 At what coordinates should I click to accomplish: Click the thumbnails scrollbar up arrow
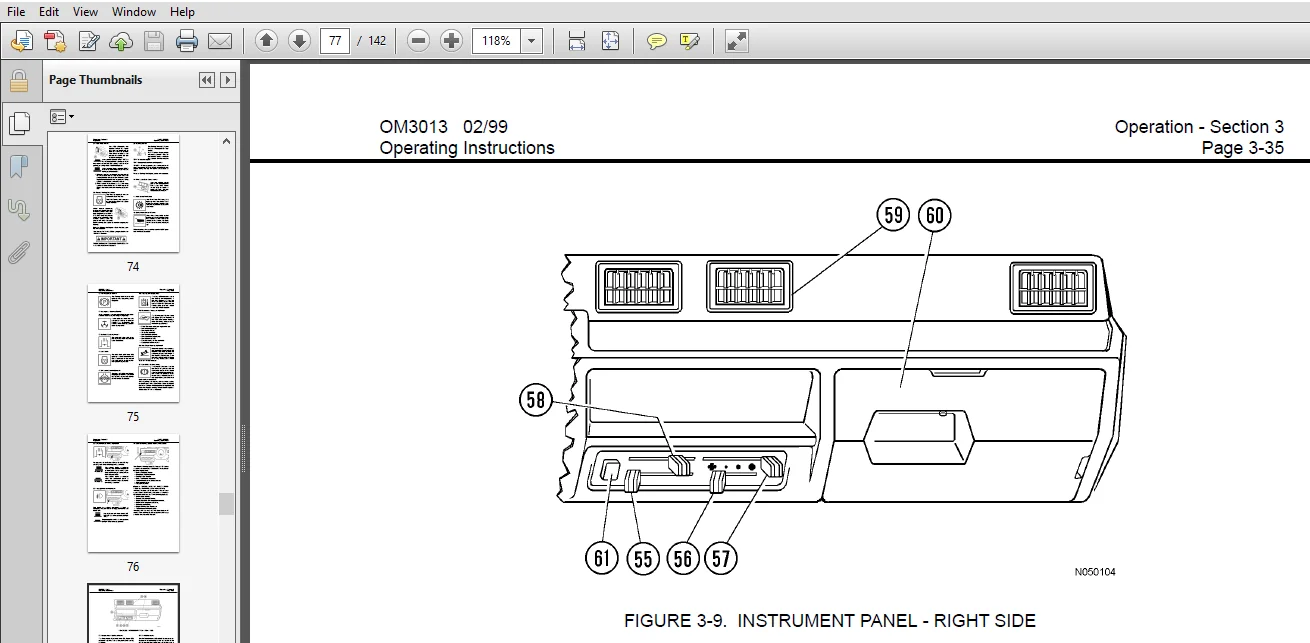click(227, 141)
